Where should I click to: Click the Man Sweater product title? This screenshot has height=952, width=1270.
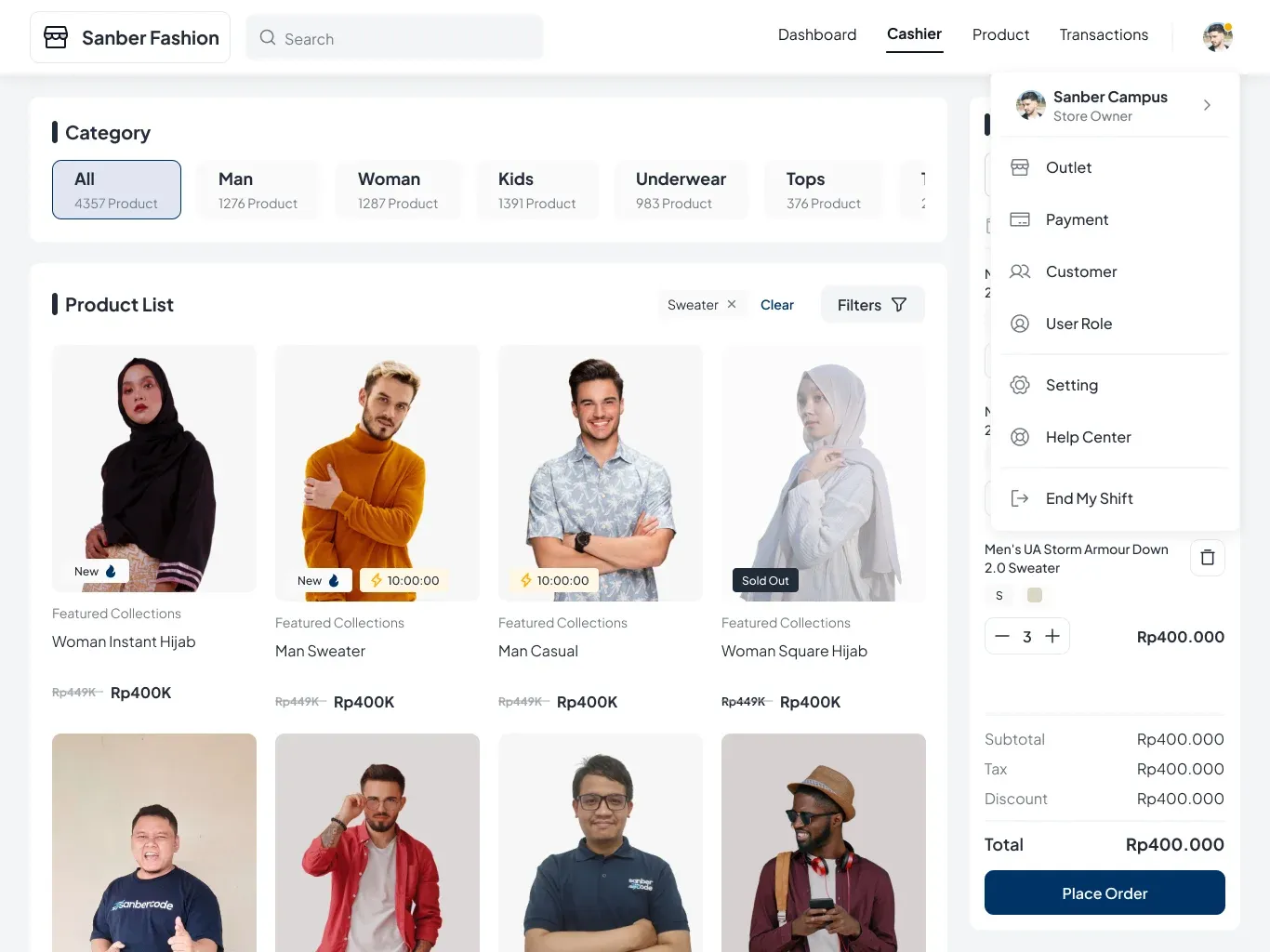[x=320, y=651]
